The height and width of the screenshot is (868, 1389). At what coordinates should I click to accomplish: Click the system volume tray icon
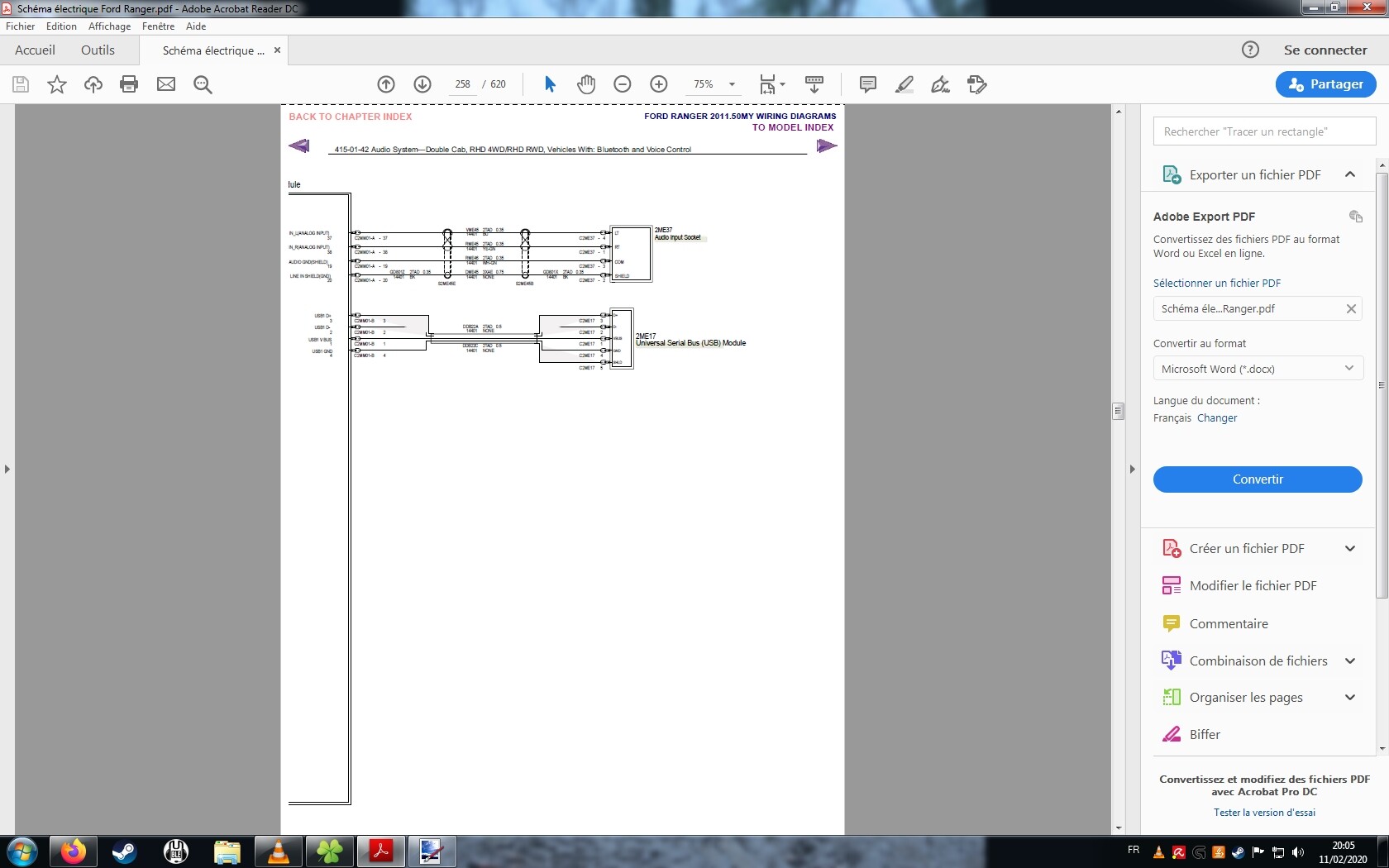point(1298,852)
